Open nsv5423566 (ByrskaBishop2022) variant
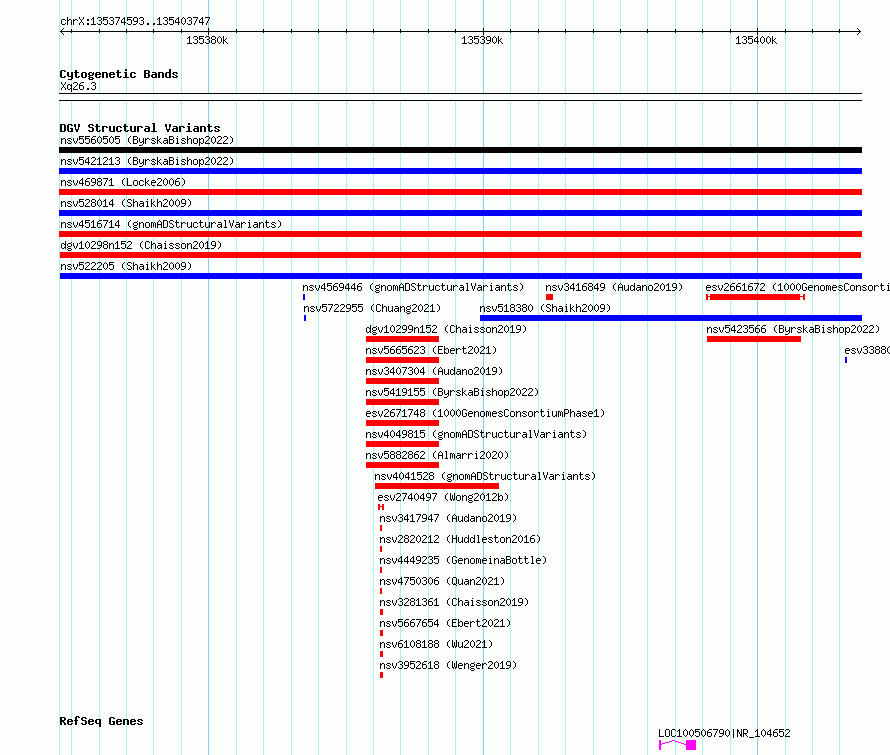The image size is (890, 755). click(793, 329)
